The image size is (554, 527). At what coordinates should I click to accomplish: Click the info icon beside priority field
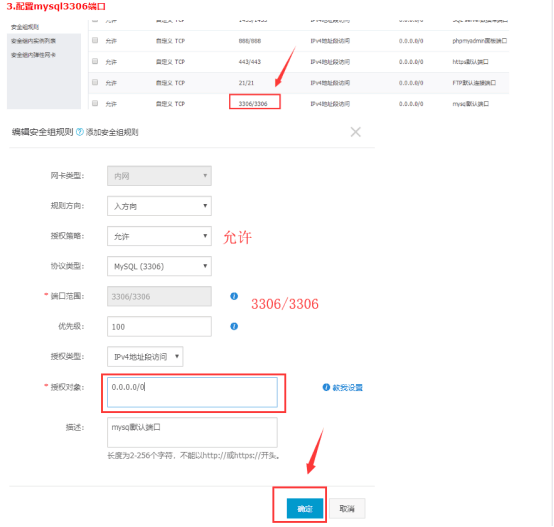point(234,326)
